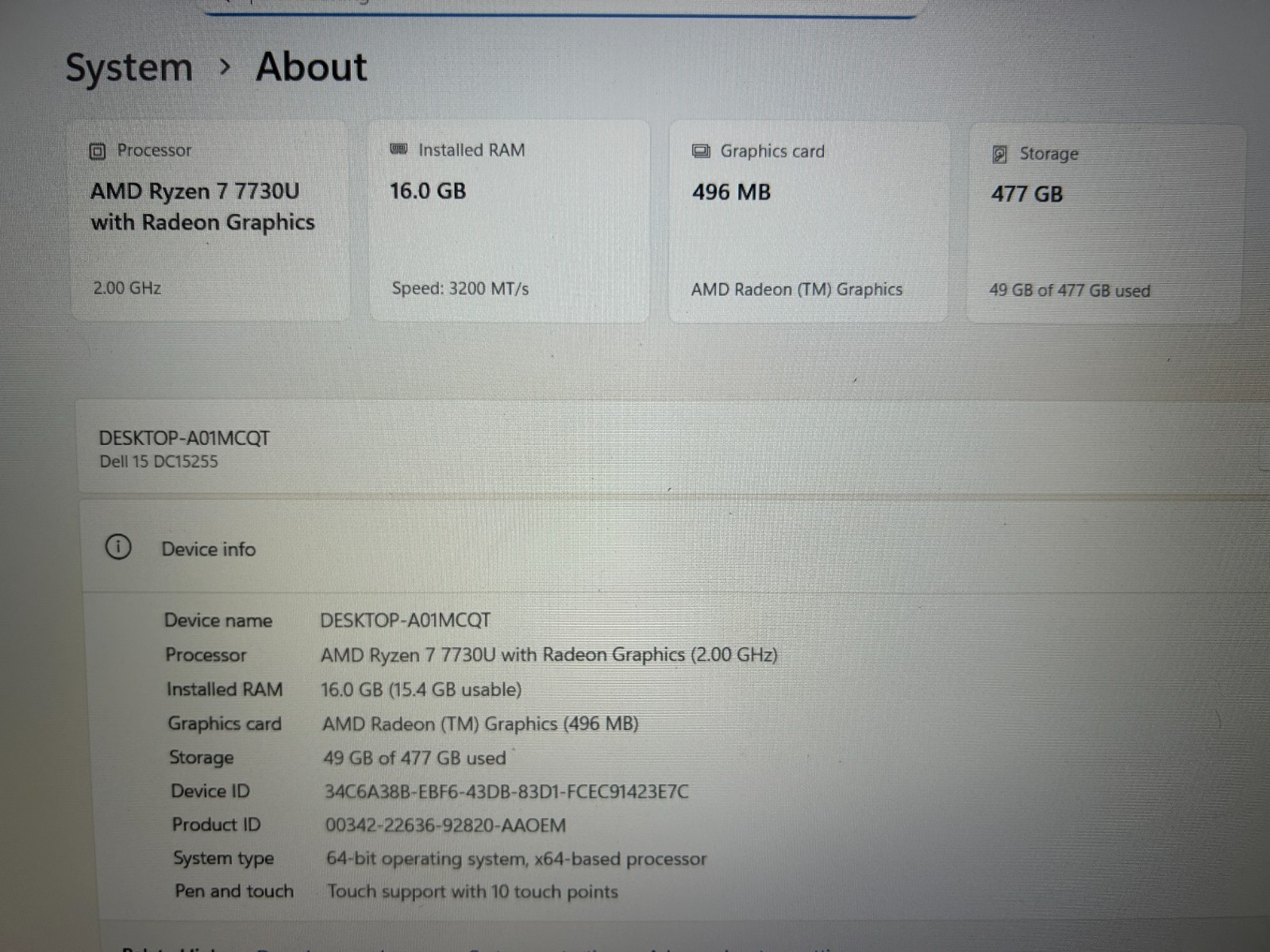Select 'AMD Radeon (TM) Graphics' card caption
1270x952 pixels.
coord(797,290)
